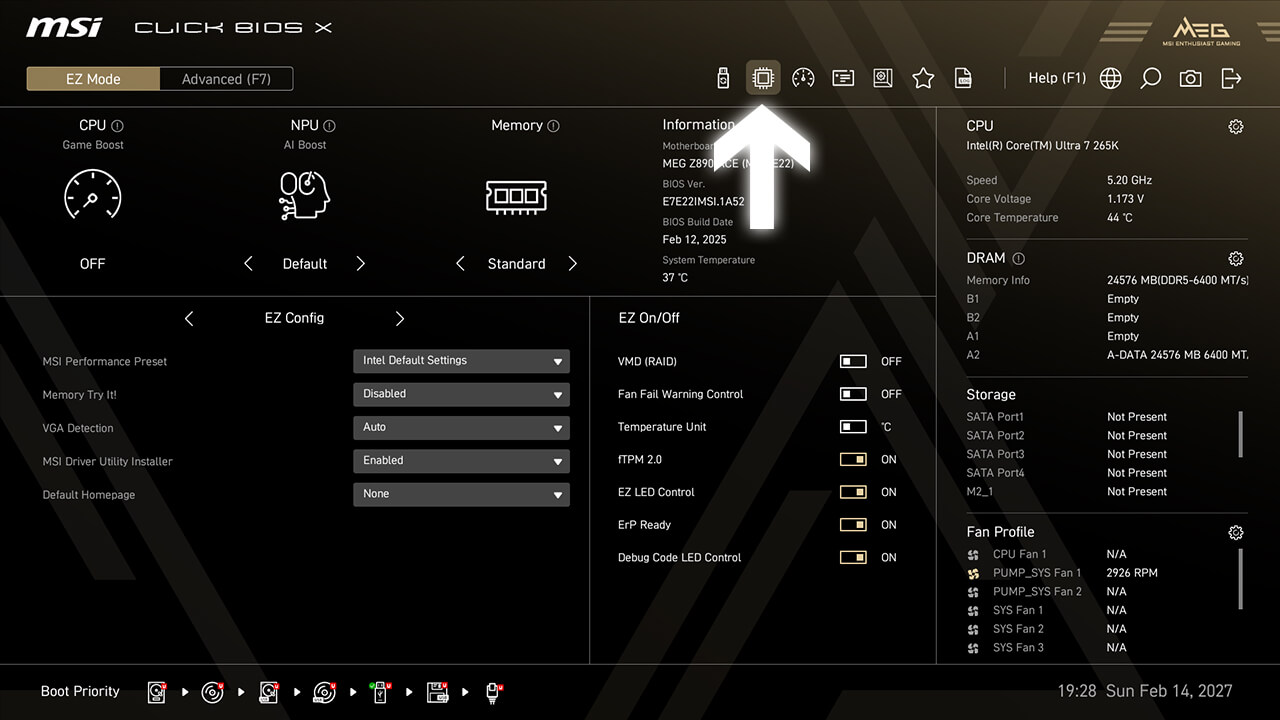Click the NPU AI Boost head icon
The image size is (1280, 720).
(x=304, y=195)
